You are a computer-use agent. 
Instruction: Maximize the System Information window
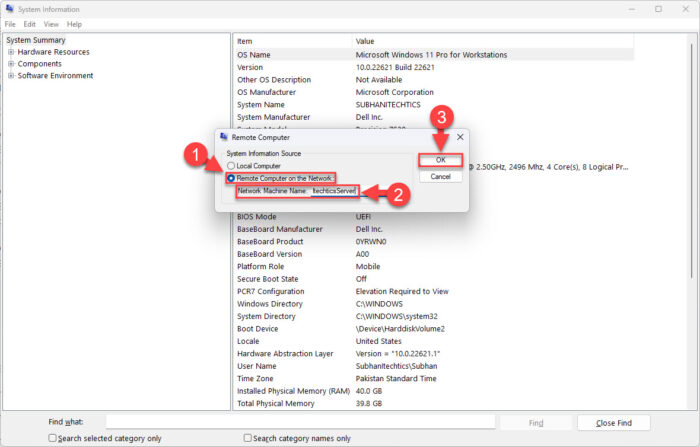pos(658,9)
